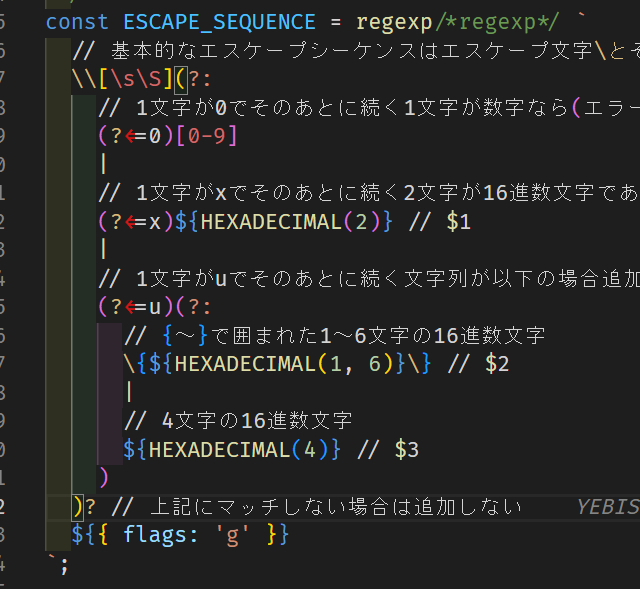Click the comment about {~}で囲まれた1~6文字
Screen dimensions: 640x589
(x=335, y=336)
